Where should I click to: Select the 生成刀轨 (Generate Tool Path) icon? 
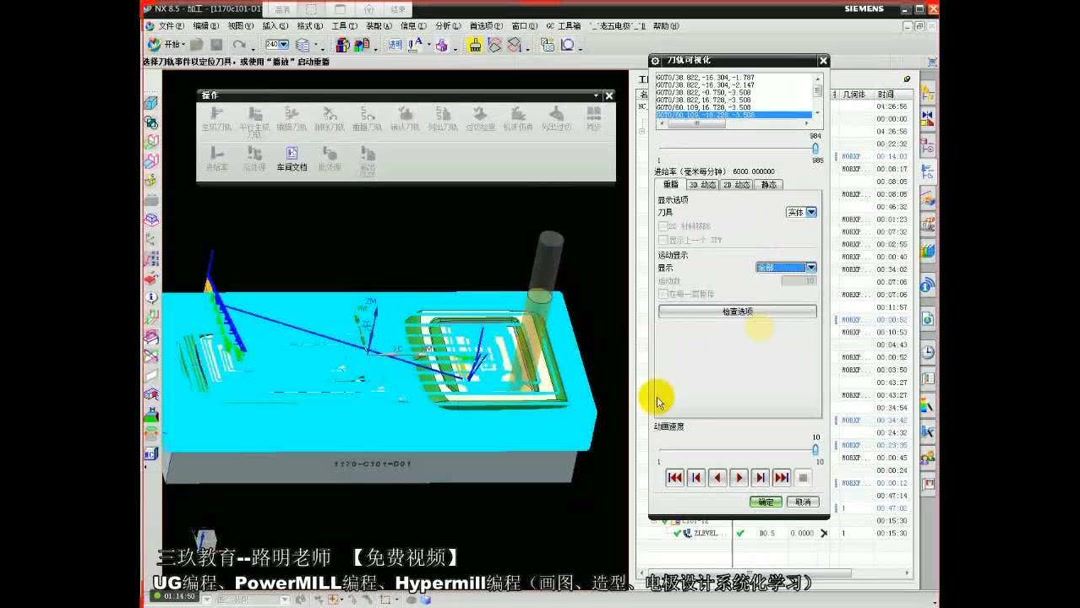(x=215, y=115)
